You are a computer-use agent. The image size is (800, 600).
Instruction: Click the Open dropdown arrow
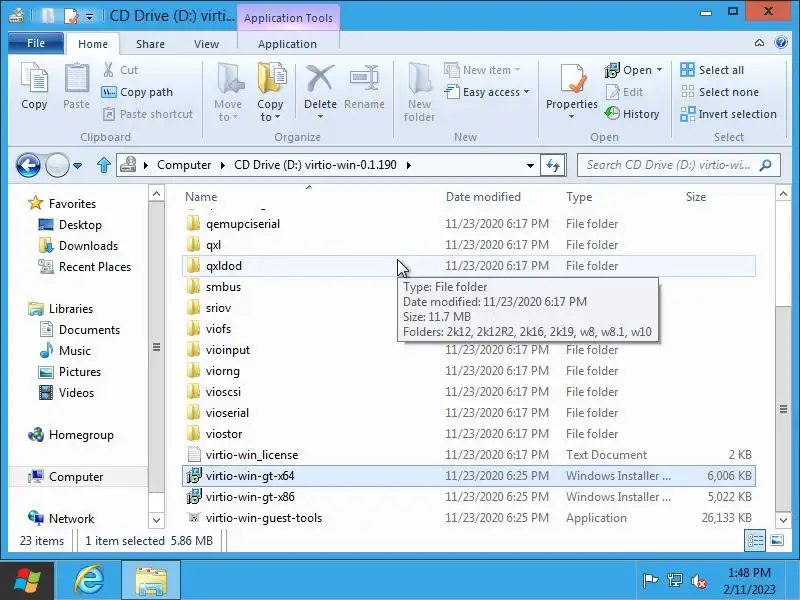pyautogui.click(x=659, y=70)
